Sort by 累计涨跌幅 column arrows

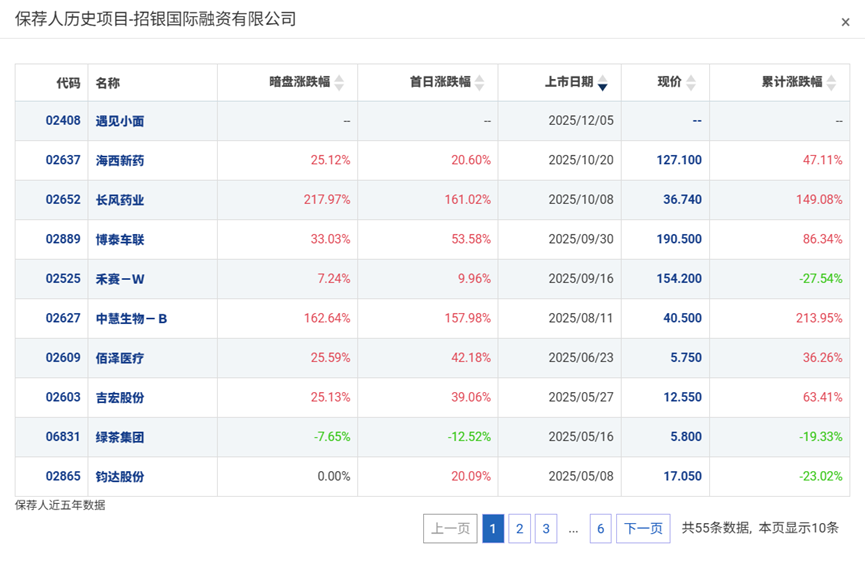(x=831, y=83)
